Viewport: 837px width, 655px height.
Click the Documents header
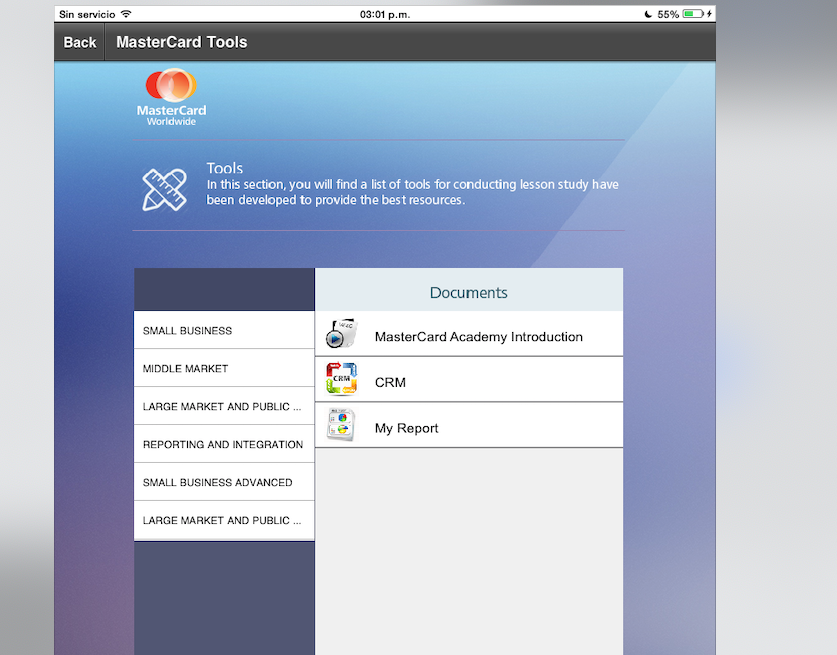pos(469,292)
